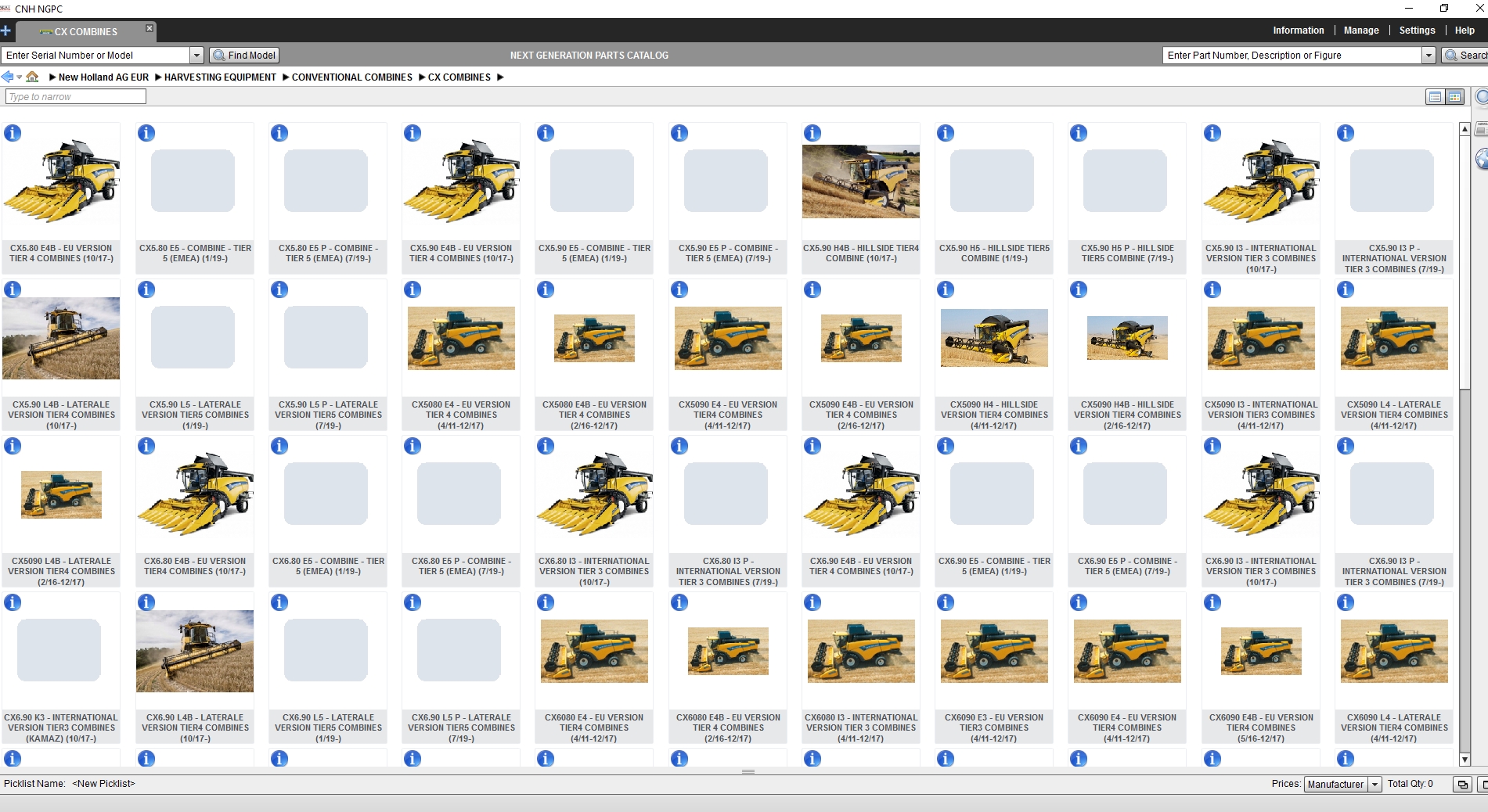
Task: Select CX6.80 I3 P International Version label
Action: coord(728,572)
